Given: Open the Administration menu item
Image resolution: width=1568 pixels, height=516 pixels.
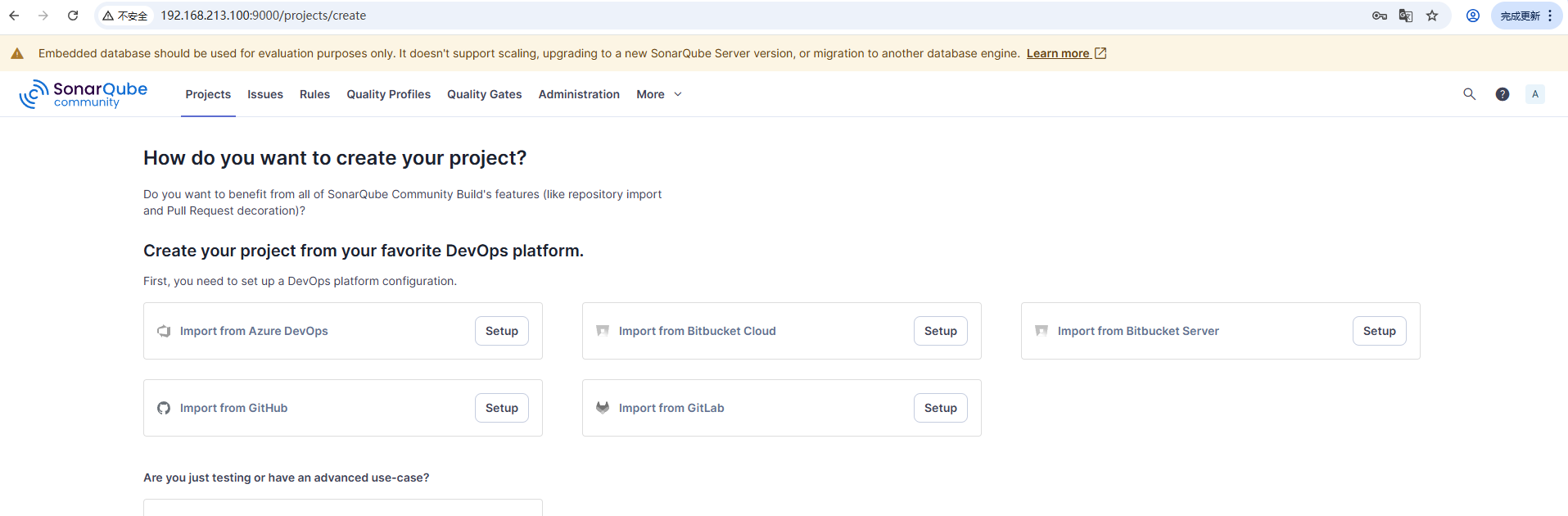Looking at the screenshot, I should [x=579, y=94].
